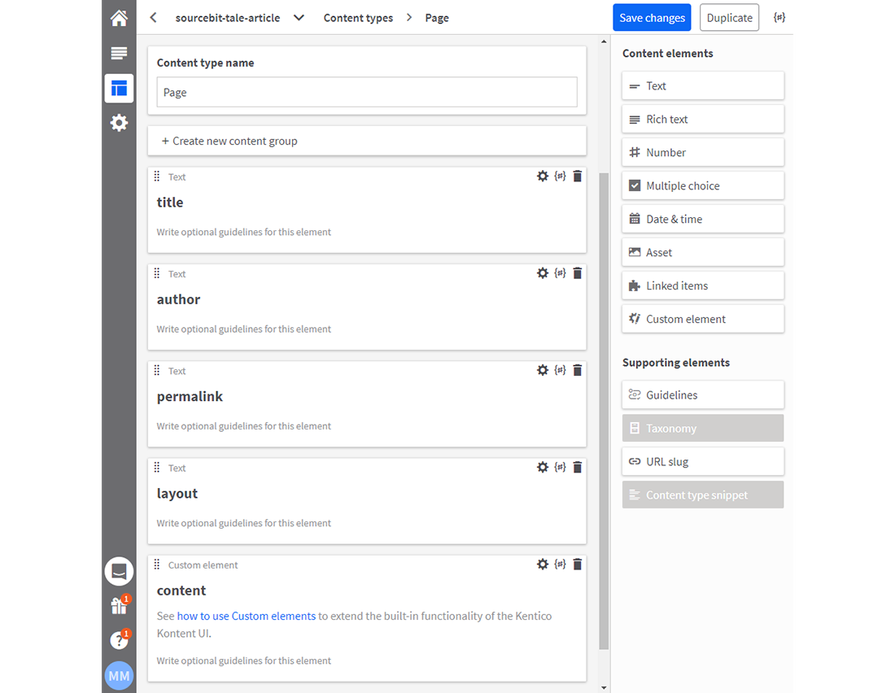Open the help question mark icon
The height and width of the screenshot is (693, 895).
pos(119,640)
